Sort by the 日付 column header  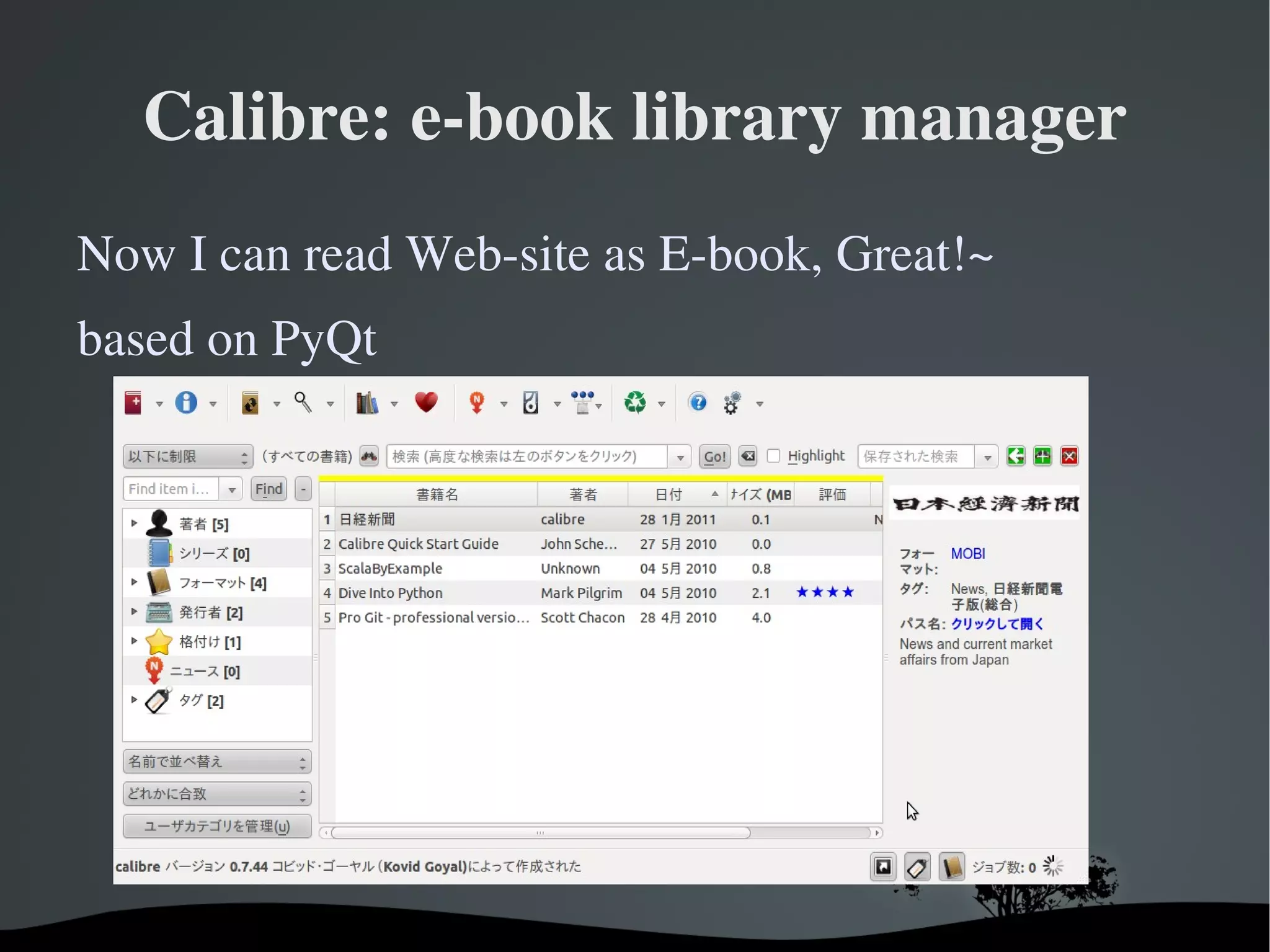(670, 495)
